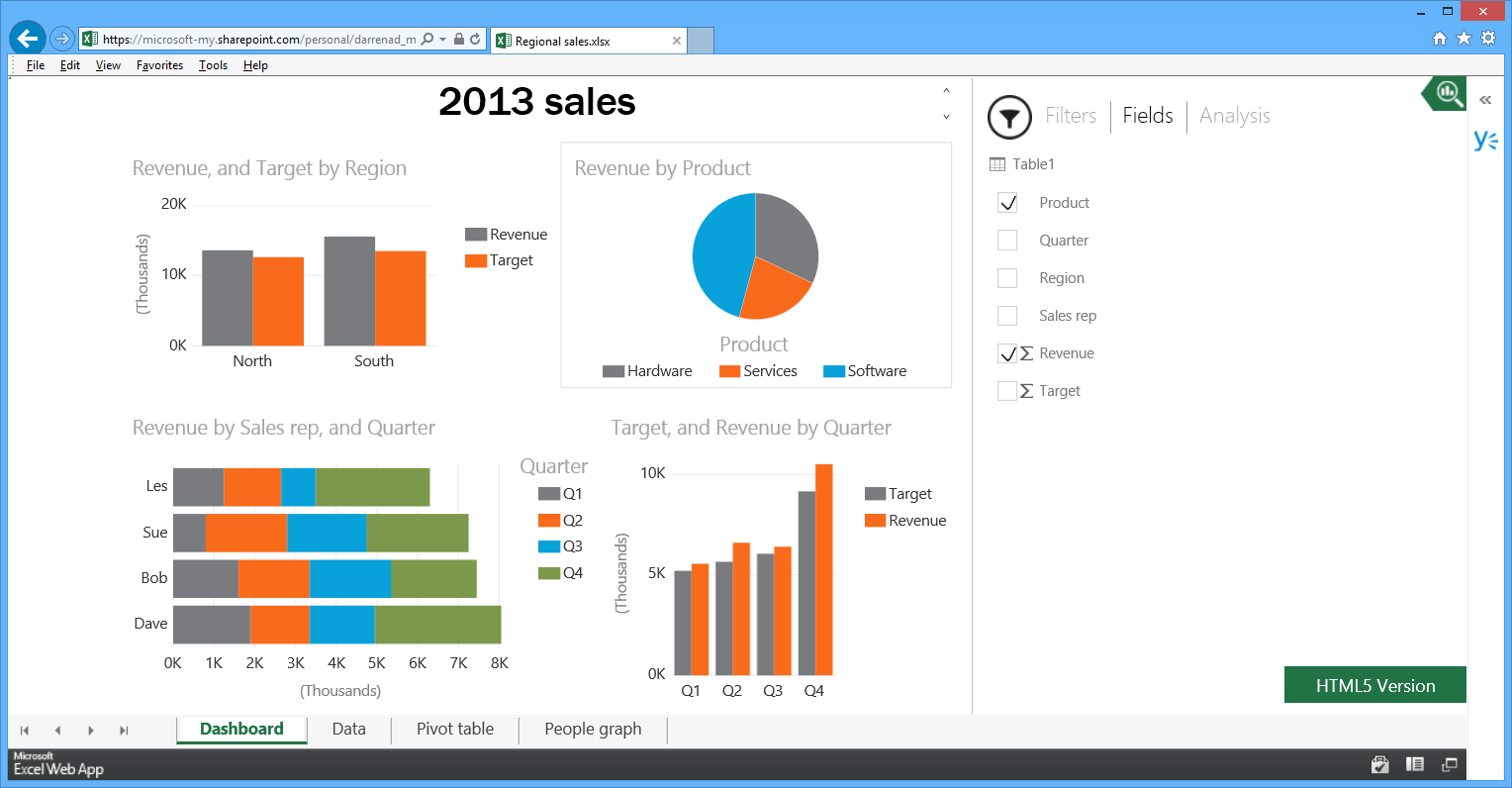Check the Region field checkbox
1512x788 pixels.
click(x=1007, y=278)
